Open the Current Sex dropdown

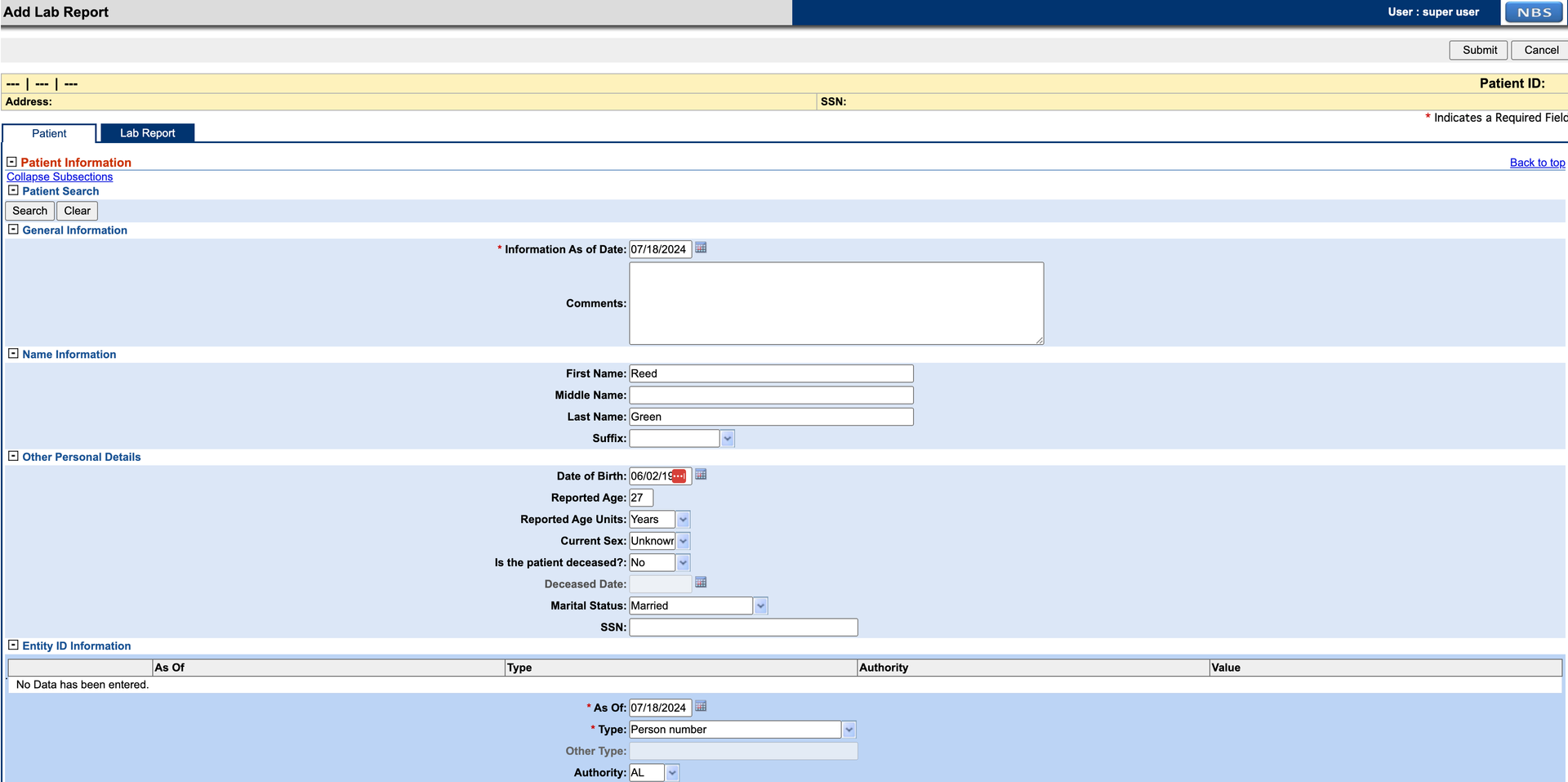coord(683,540)
